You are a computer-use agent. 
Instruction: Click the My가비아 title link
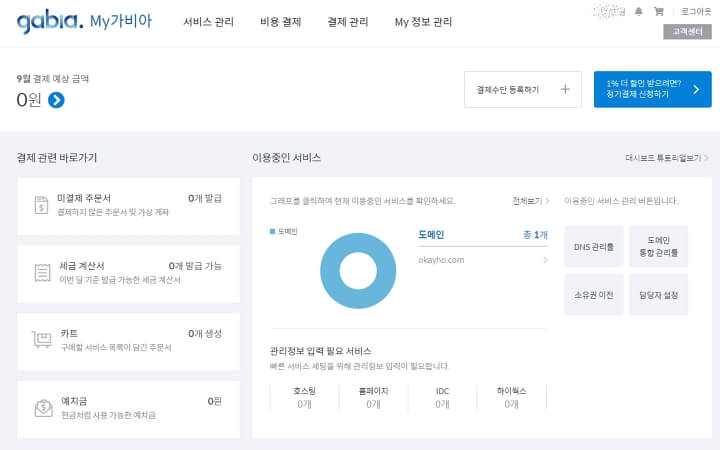pos(121,21)
